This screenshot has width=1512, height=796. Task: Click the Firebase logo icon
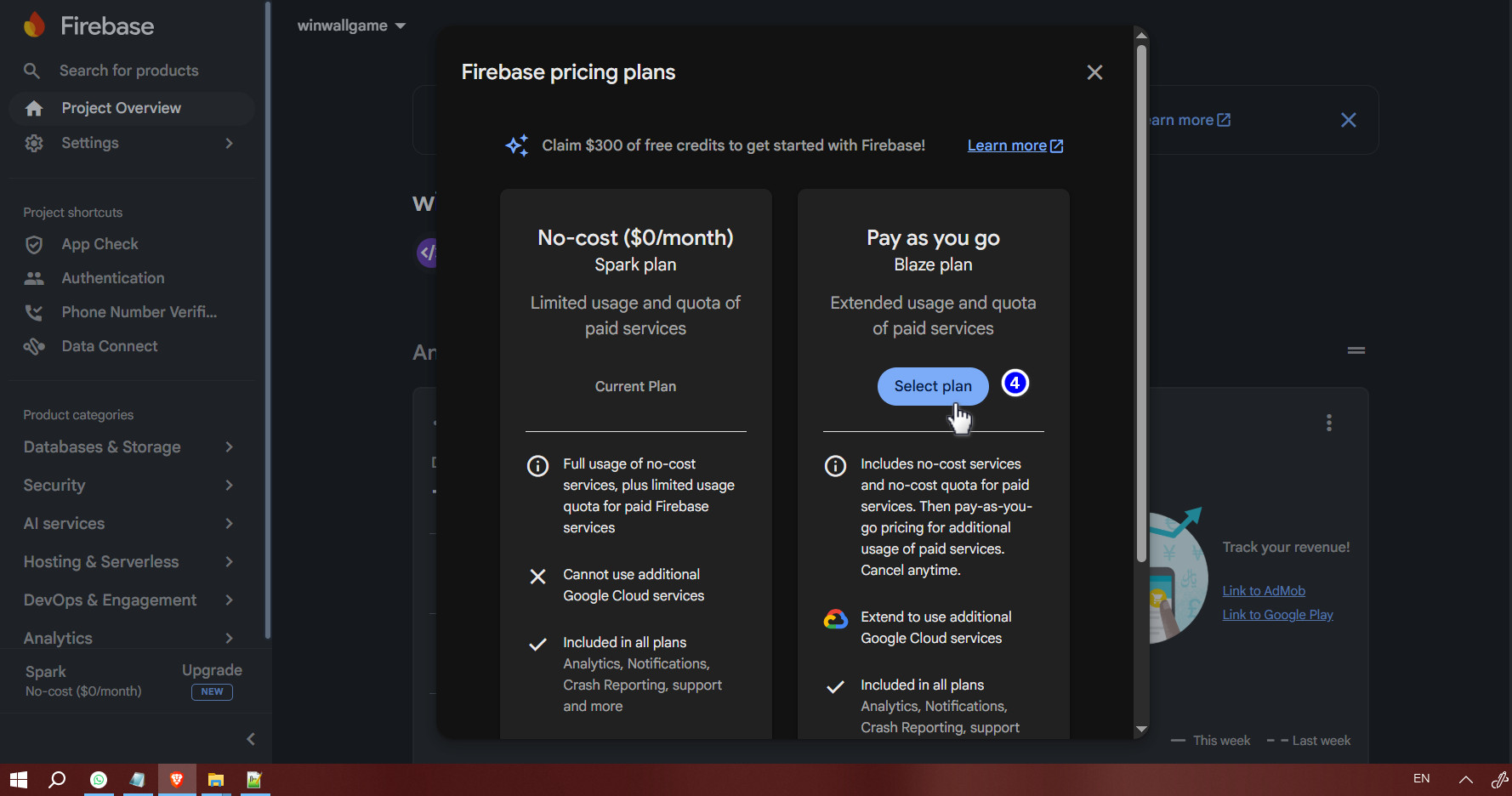[34, 26]
